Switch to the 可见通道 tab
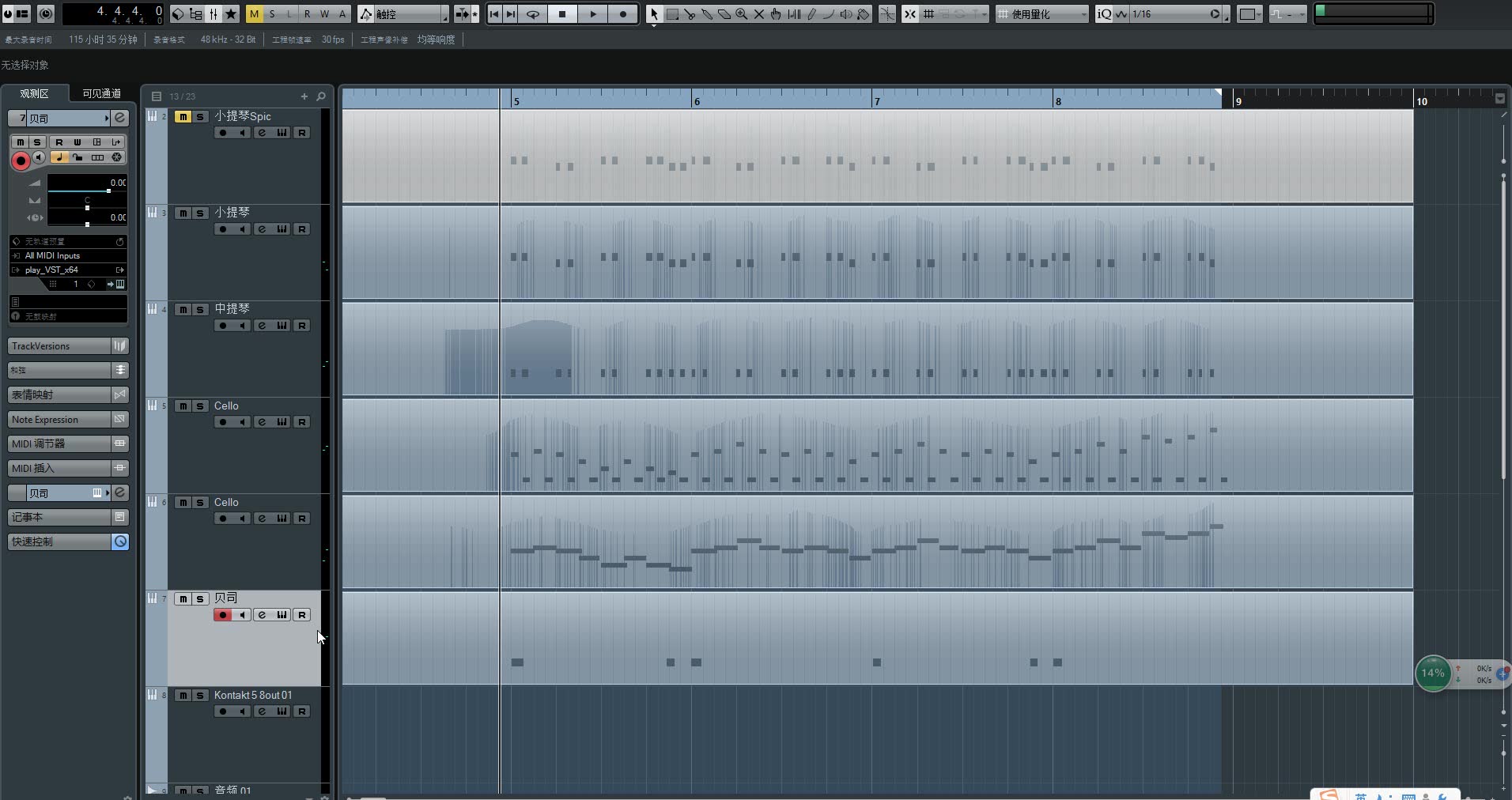 click(x=102, y=93)
